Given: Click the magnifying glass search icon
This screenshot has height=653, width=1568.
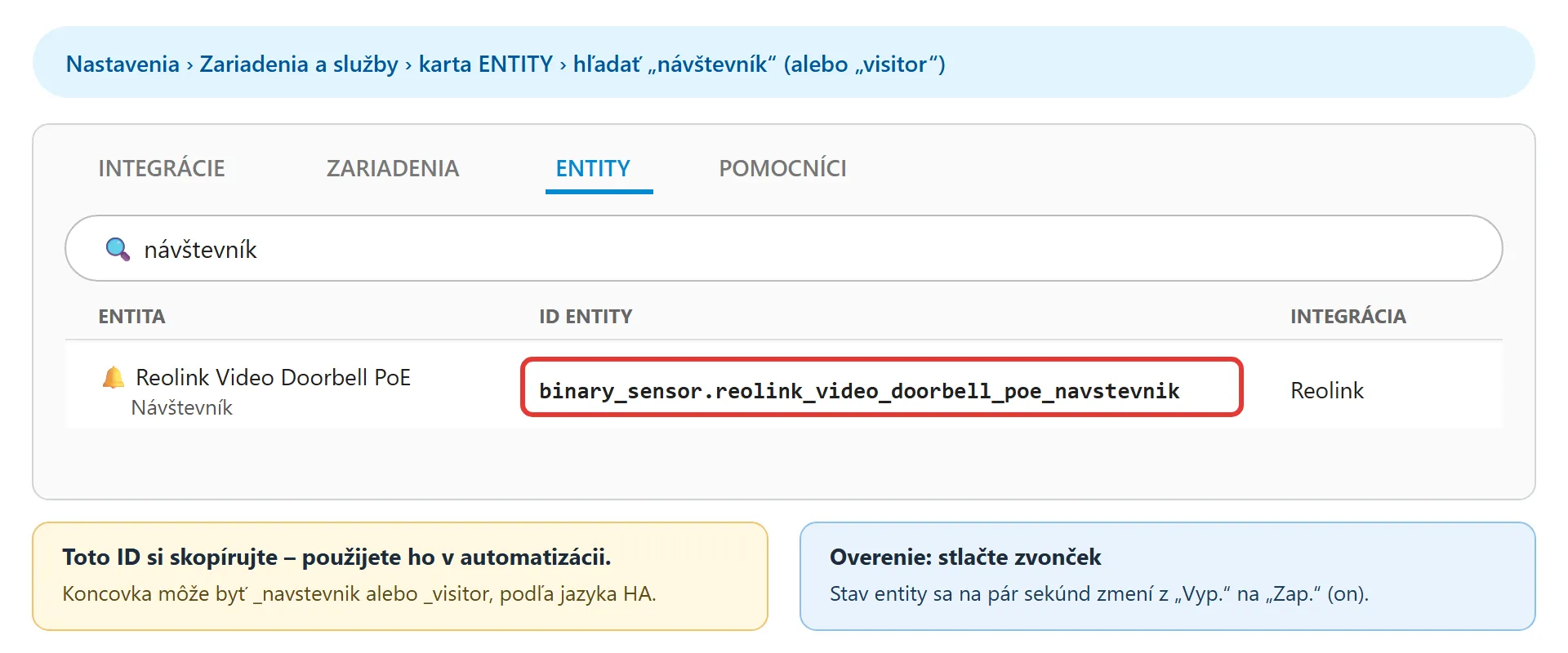Looking at the screenshot, I should pos(118,249).
